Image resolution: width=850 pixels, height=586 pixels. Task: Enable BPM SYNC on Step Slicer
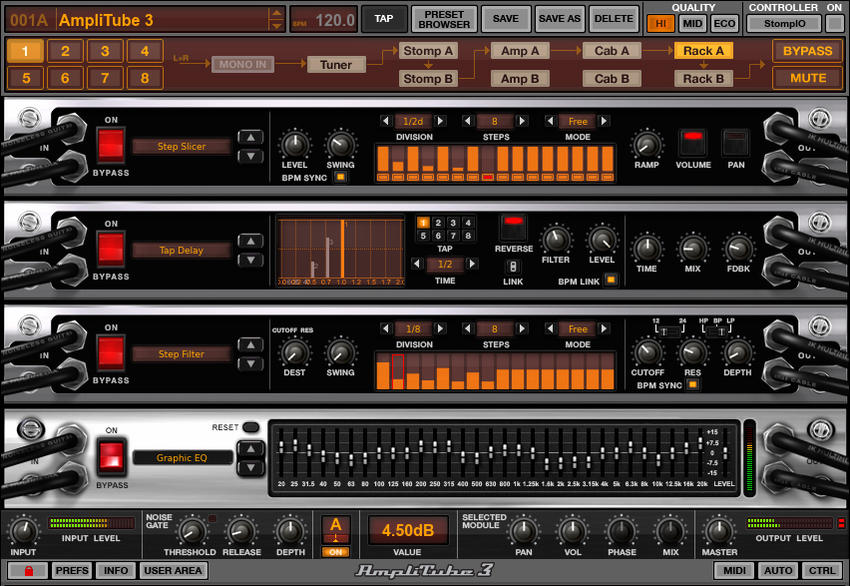(x=340, y=177)
